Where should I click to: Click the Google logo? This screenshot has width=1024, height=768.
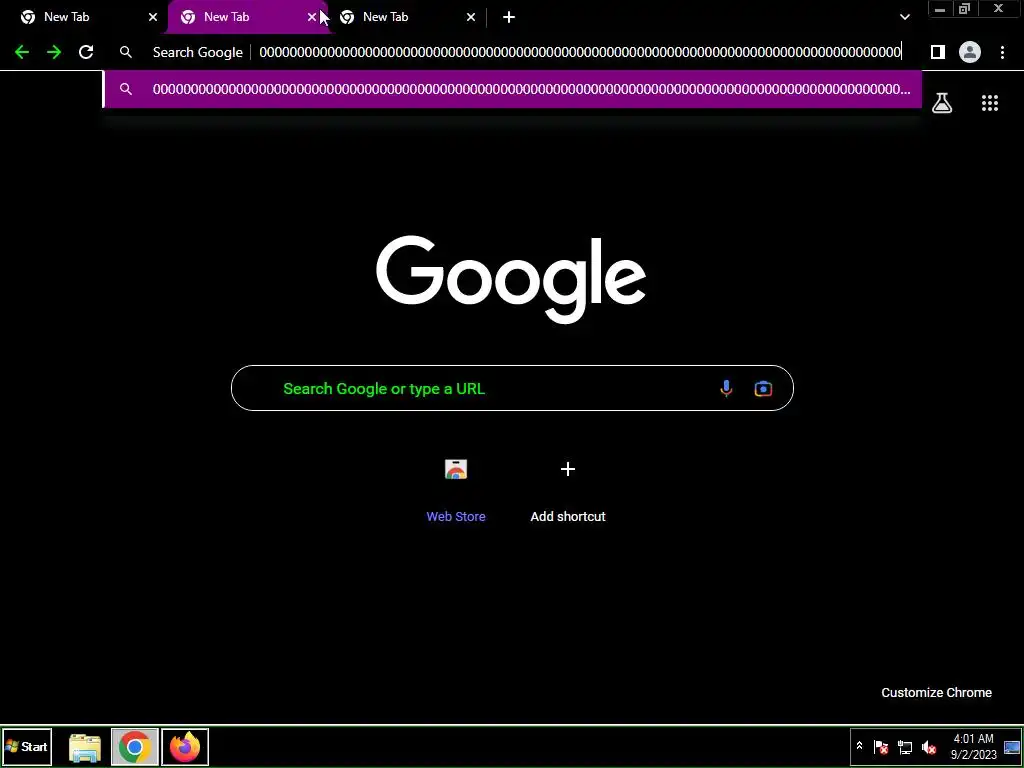pyautogui.click(x=511, y=280)
